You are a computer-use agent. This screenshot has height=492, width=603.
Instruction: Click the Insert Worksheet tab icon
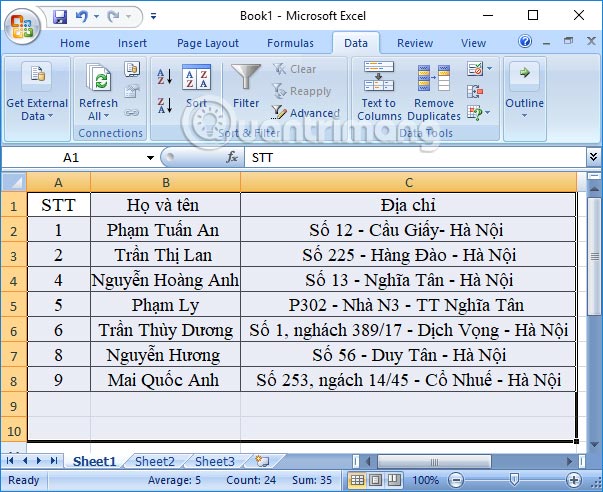tap(263, 461)
